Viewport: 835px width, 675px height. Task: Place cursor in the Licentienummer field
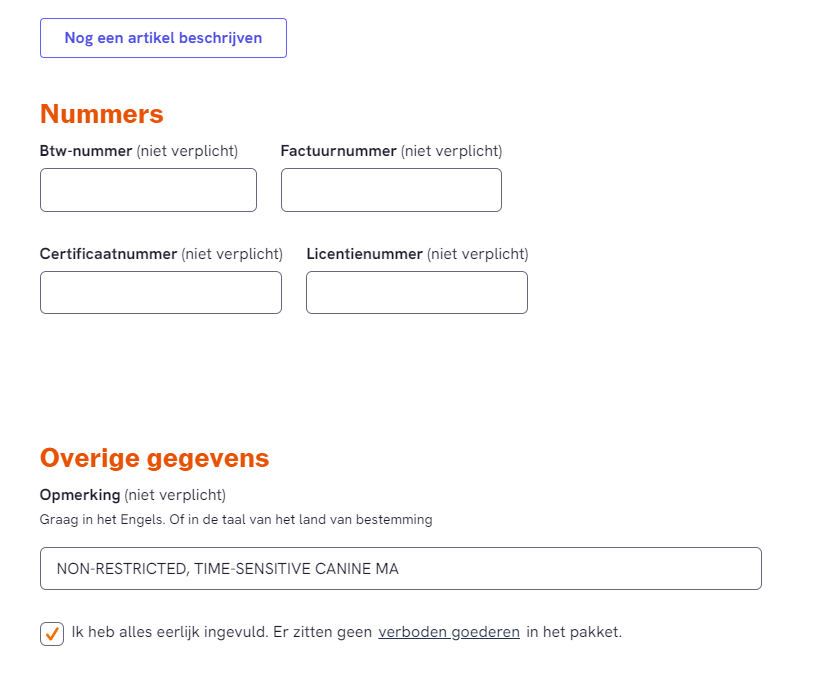coord(416,292)
